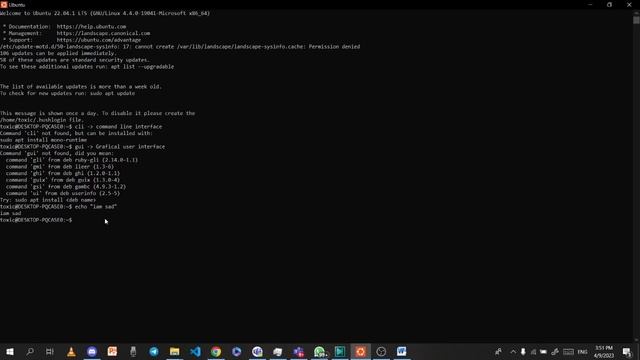Open Telegram from the taskbar
640x360 pixels.
click(154, 351)
